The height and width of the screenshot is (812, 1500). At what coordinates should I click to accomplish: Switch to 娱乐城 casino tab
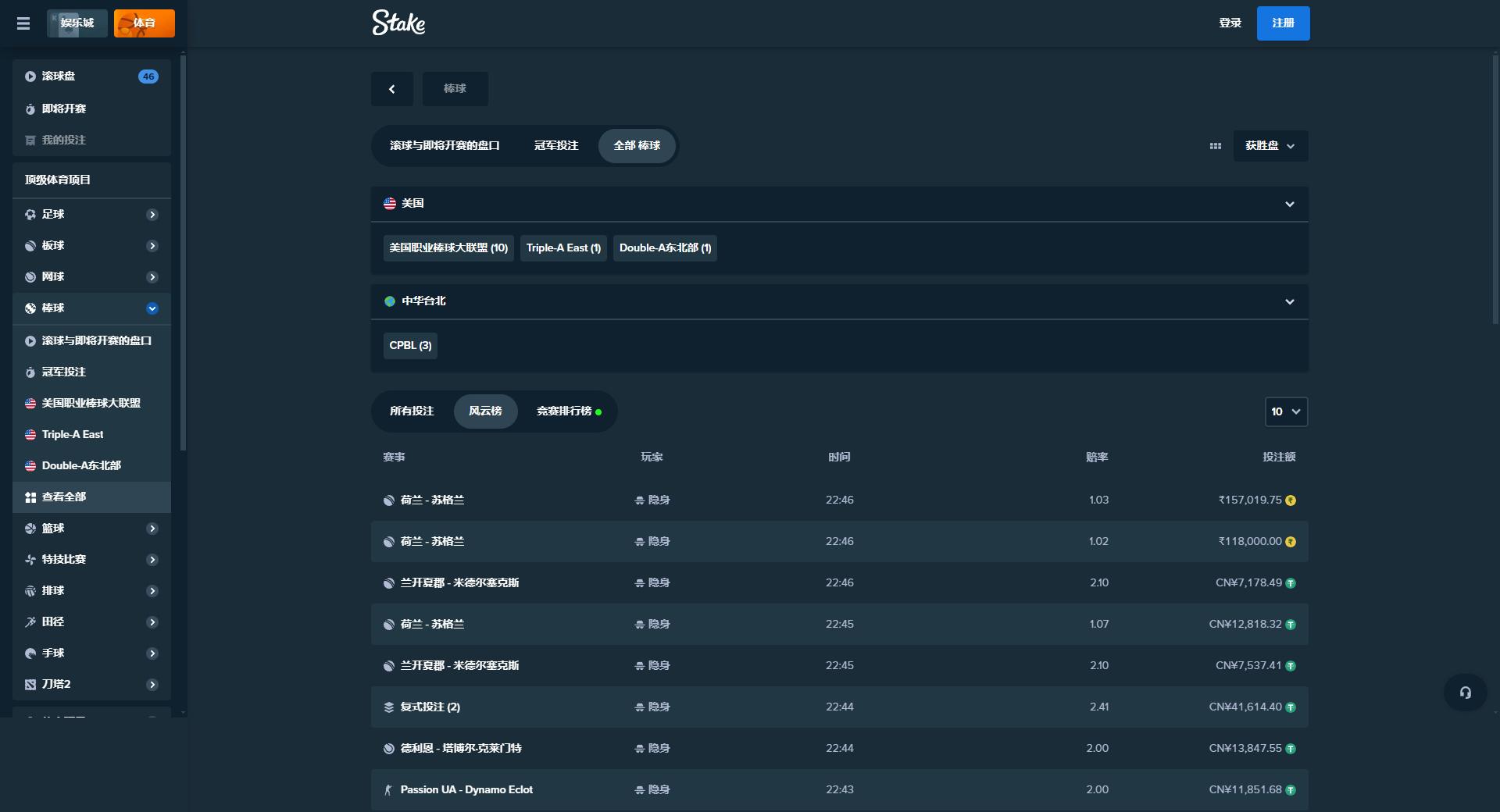click(x=77, y=23)
